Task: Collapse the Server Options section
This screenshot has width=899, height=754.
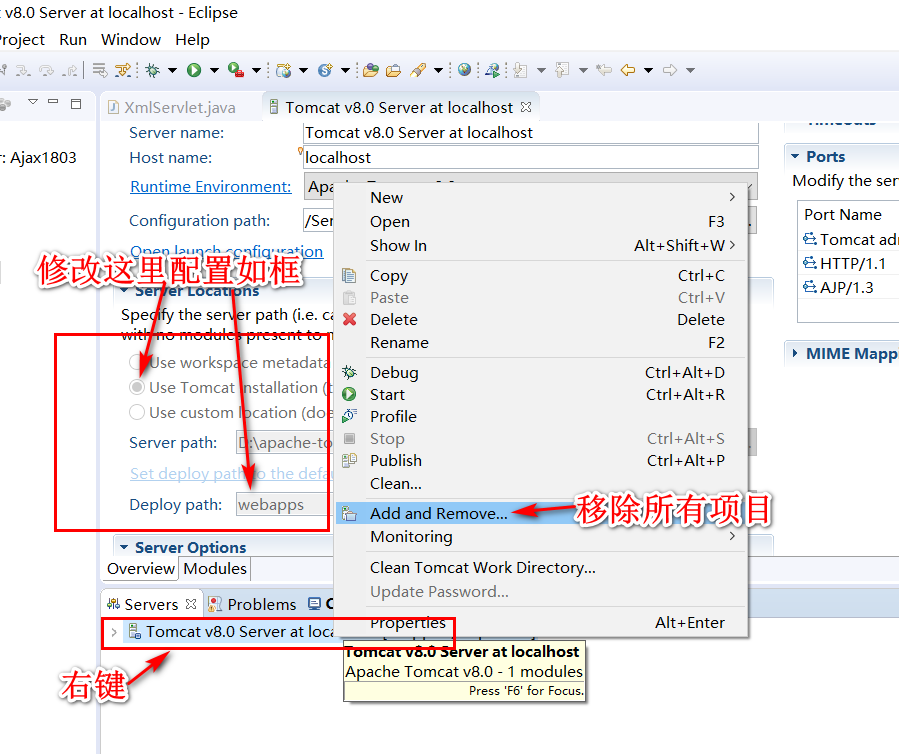Action: coord(124,548)
